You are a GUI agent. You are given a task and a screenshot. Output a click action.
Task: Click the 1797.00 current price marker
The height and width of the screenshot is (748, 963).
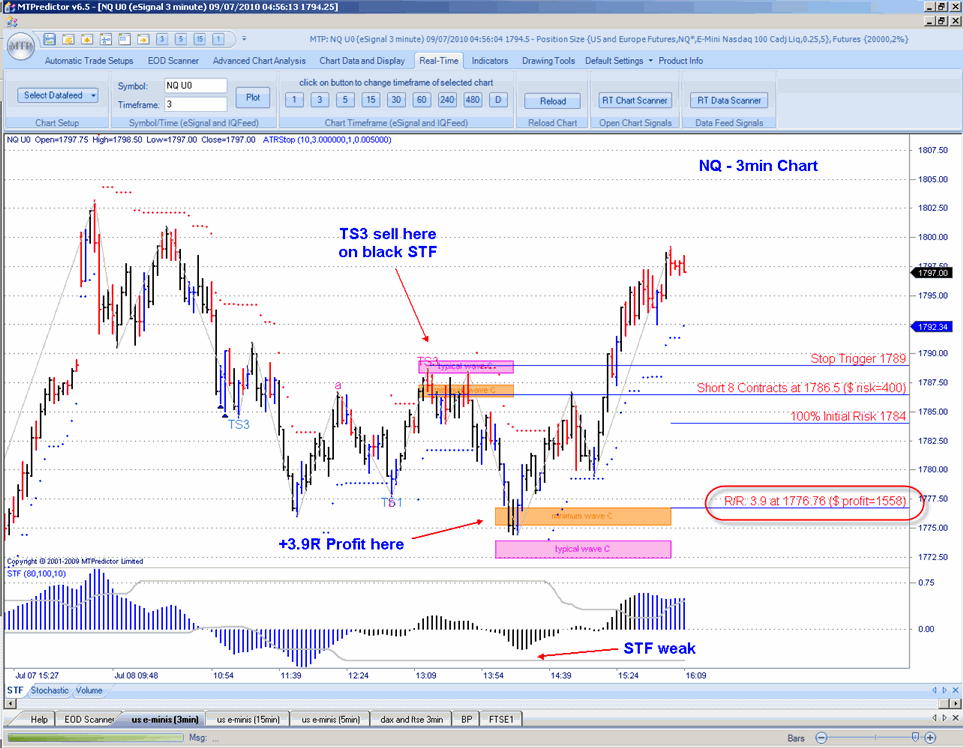[932, 273]
